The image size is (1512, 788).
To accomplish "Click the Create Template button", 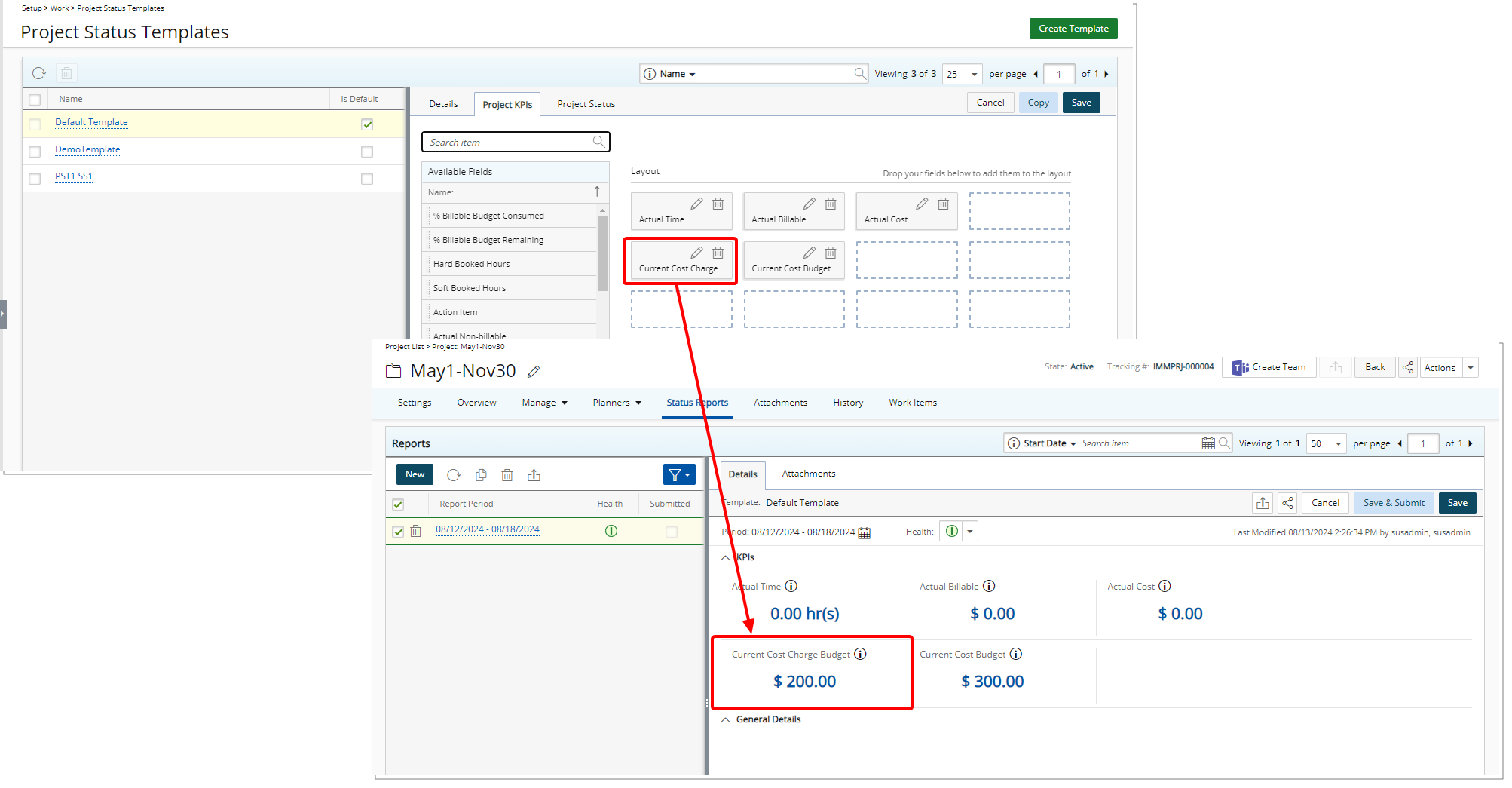I will point(1073,29).
